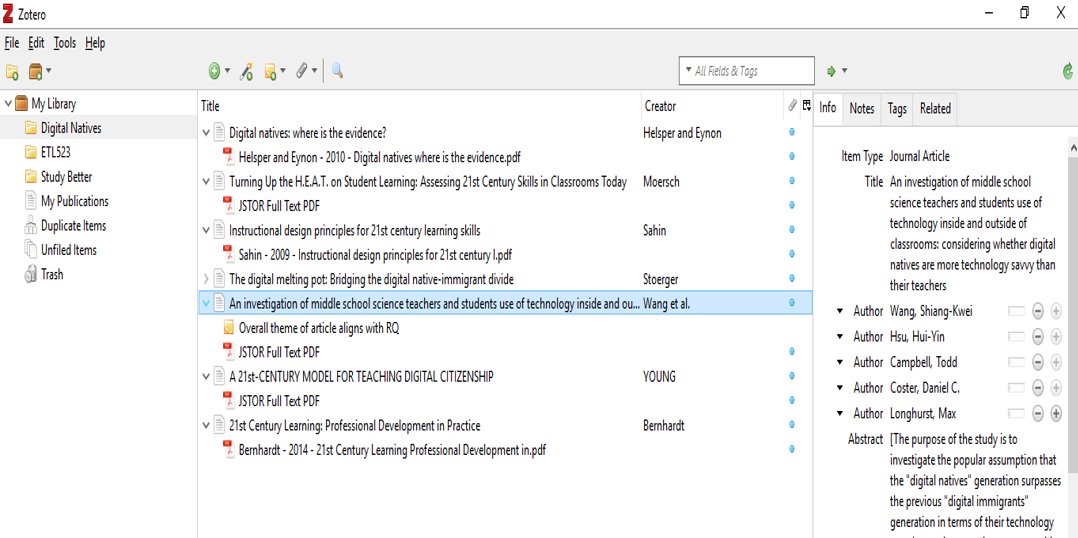Collapse Instructional design principles item

pyautogui.click(x=206, y=230)
